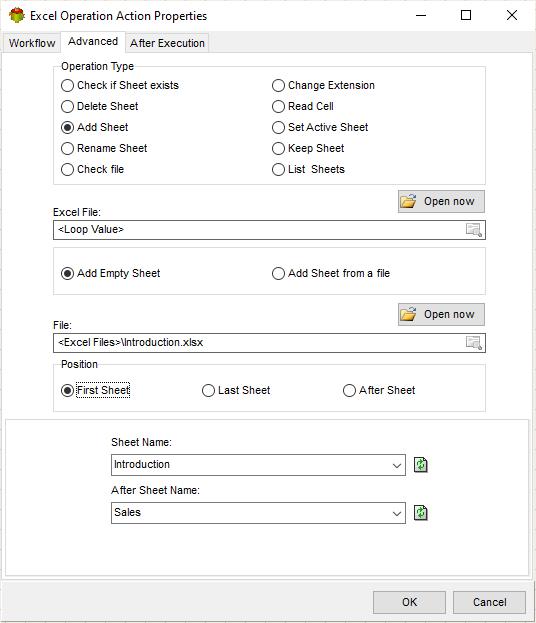Image resolution: width=536 pixels, height=623 pixels.
Task: Set position to After Sheet
Action: [x=379, y=390]
